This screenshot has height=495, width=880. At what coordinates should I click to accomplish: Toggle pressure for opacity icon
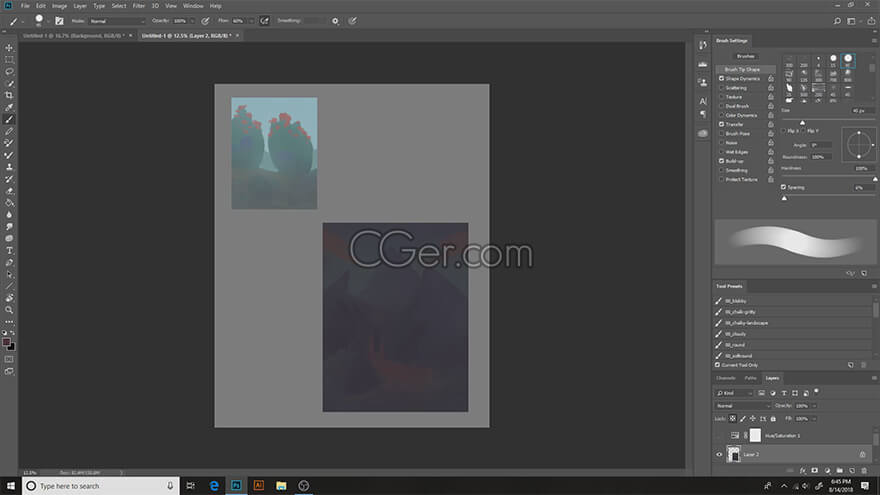(205, 21)
